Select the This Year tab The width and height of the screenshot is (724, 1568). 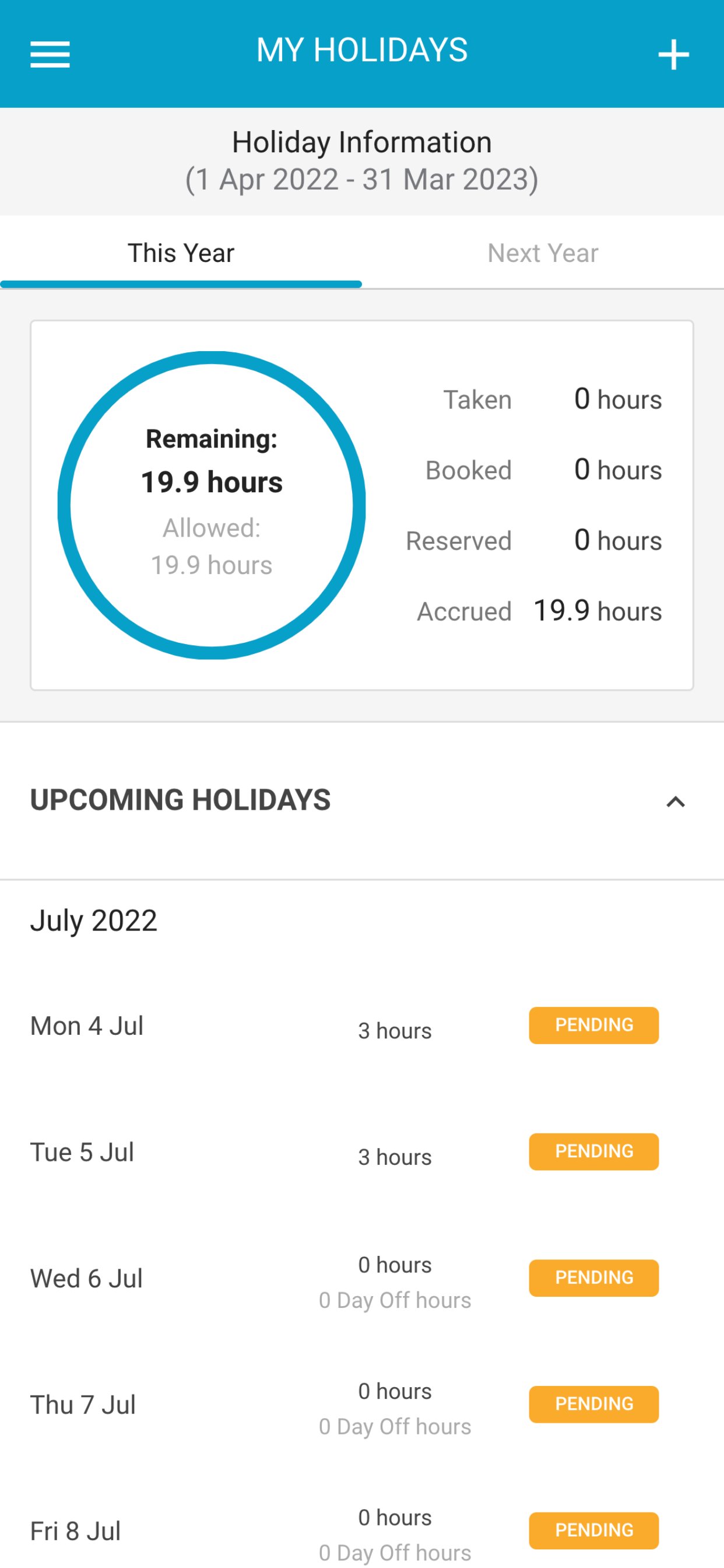(181, 253)
